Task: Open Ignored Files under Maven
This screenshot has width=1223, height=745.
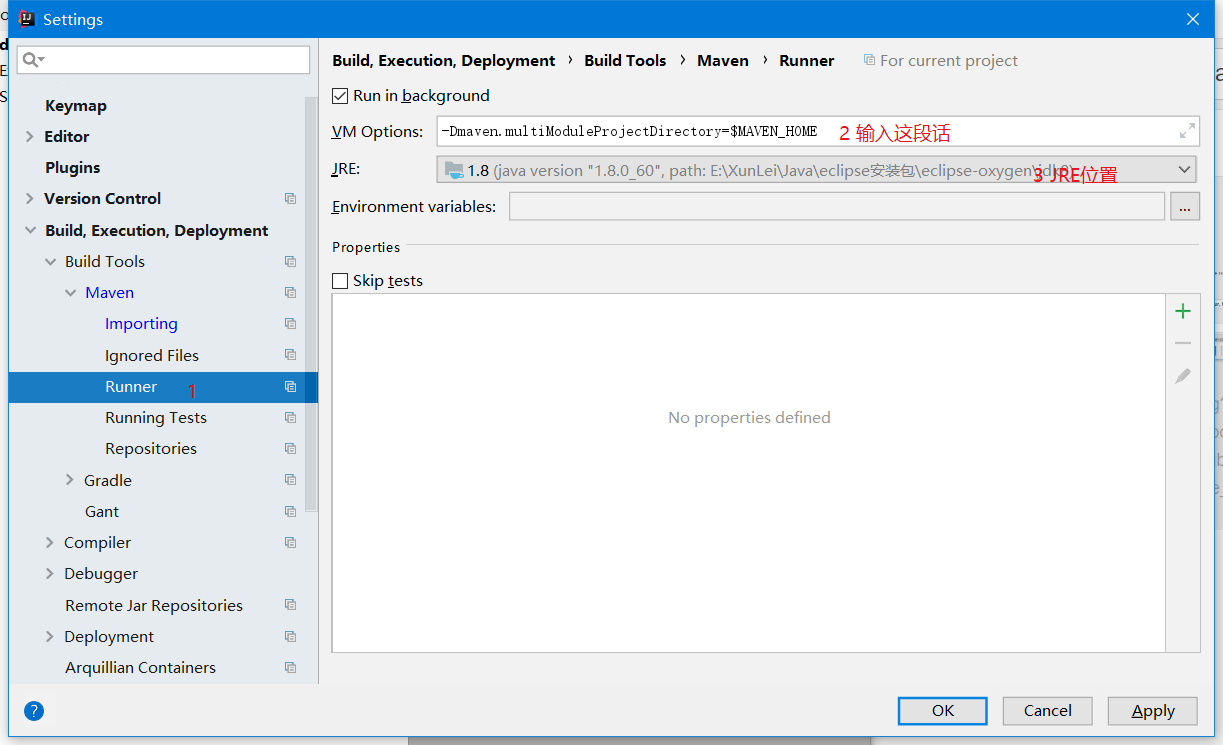Action: pyautogui.click(x=152, y=356)
